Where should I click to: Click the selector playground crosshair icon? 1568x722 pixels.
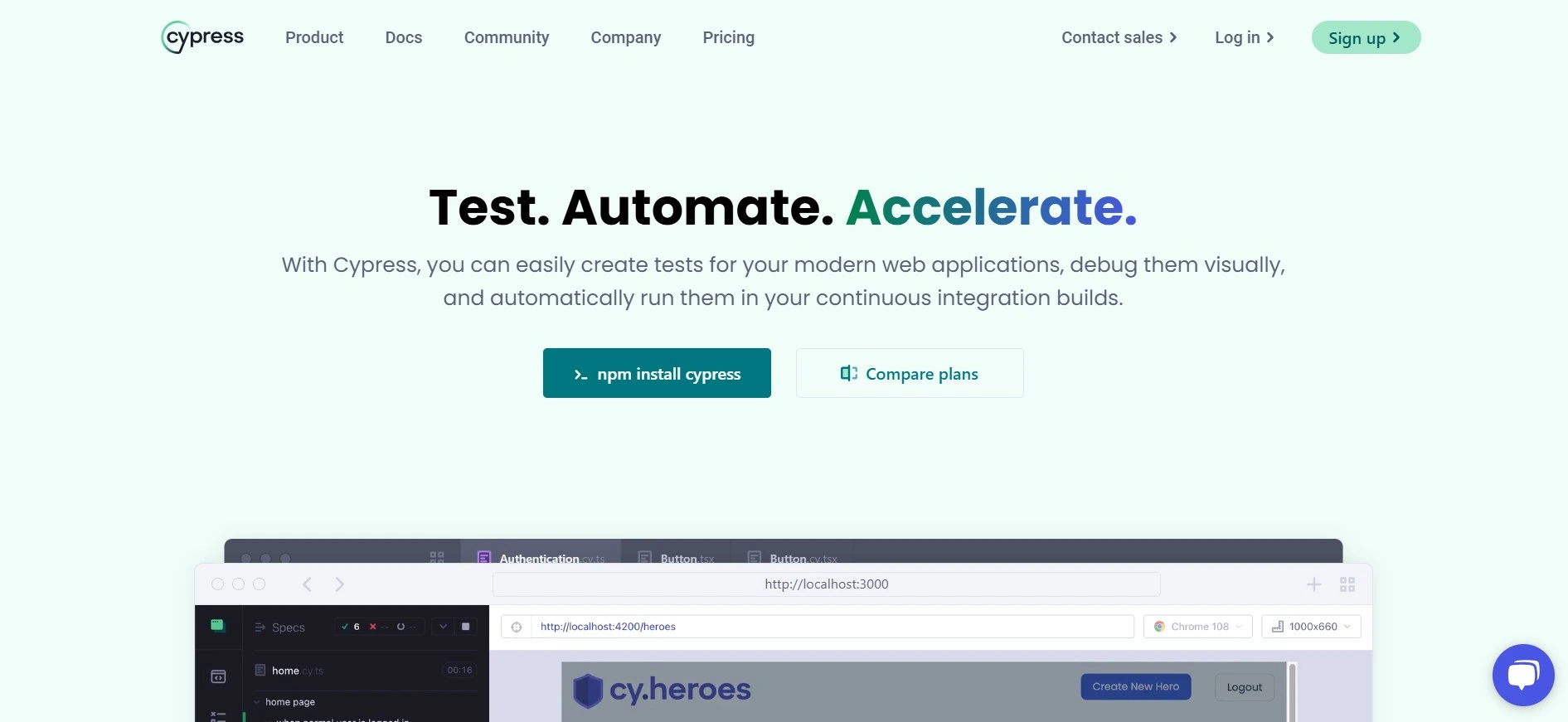click(x=517, y=627)
